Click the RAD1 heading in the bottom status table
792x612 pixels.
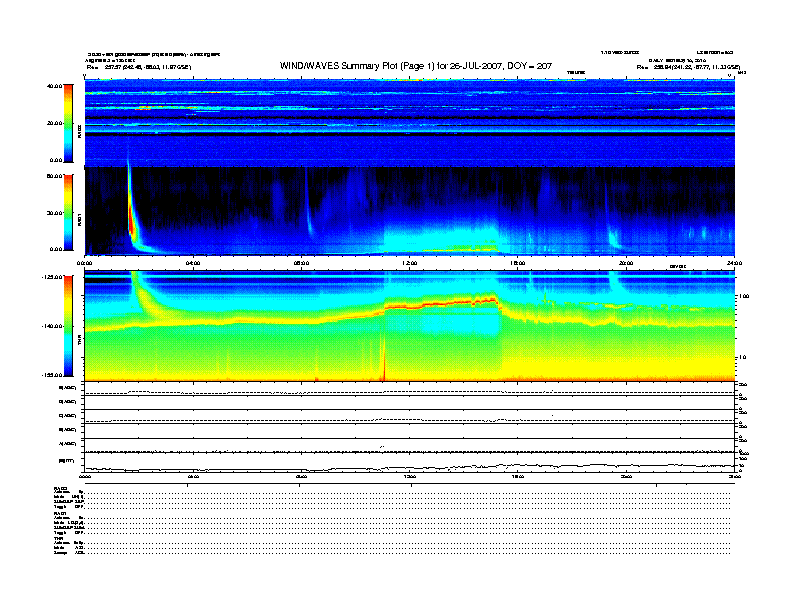point(60,514)
